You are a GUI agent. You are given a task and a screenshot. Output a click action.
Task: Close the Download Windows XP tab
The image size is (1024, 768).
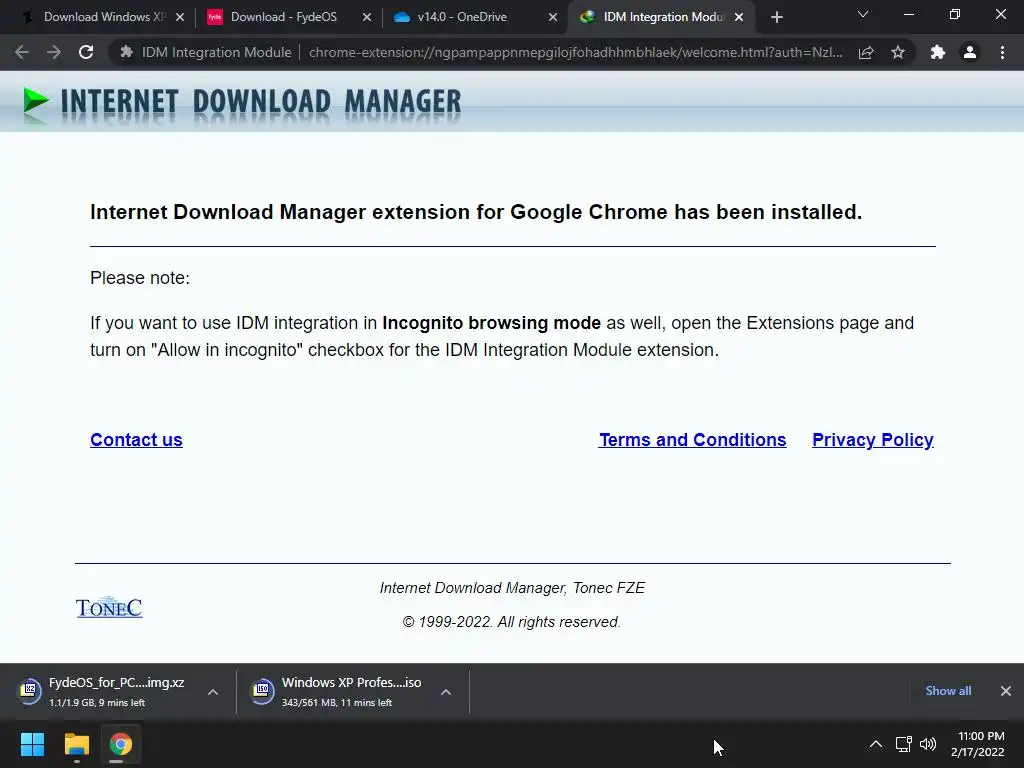180,18
